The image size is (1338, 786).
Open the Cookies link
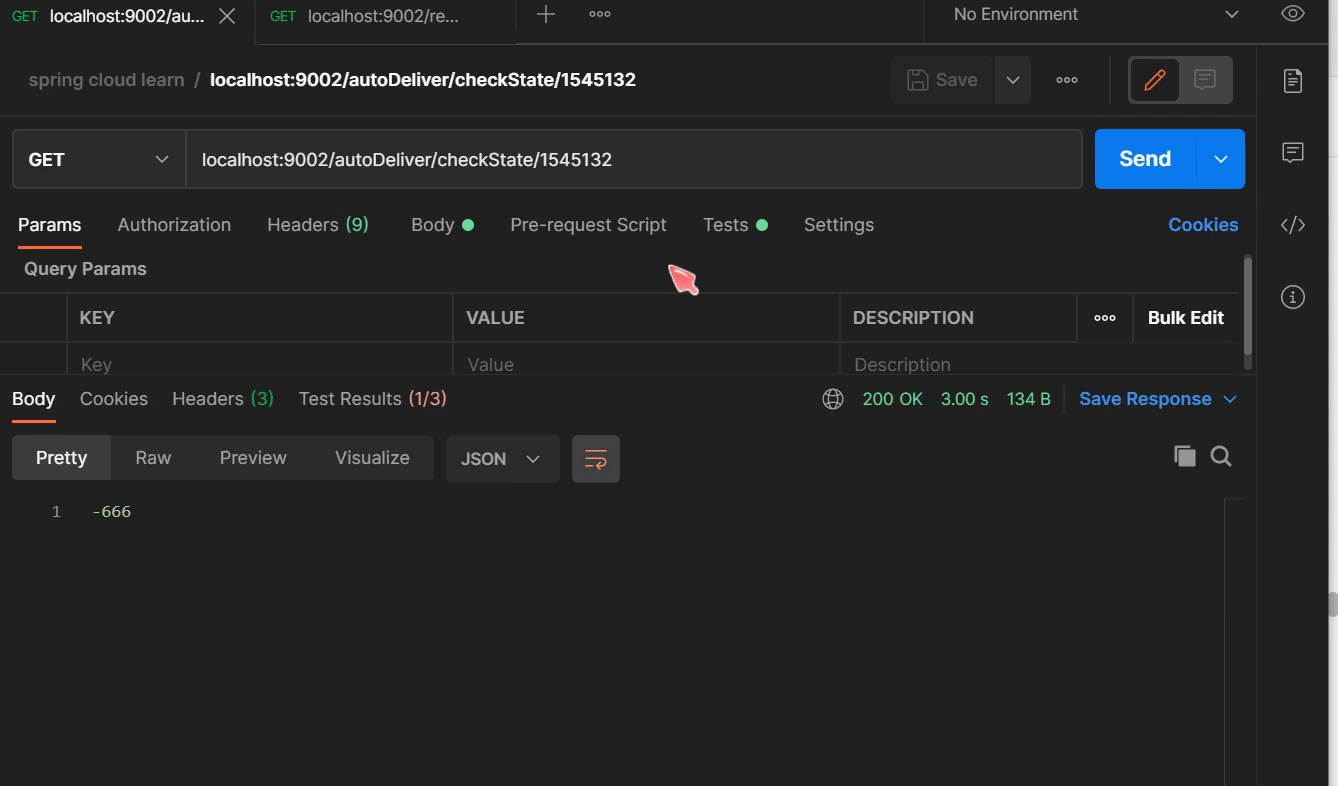point(1203,225)
